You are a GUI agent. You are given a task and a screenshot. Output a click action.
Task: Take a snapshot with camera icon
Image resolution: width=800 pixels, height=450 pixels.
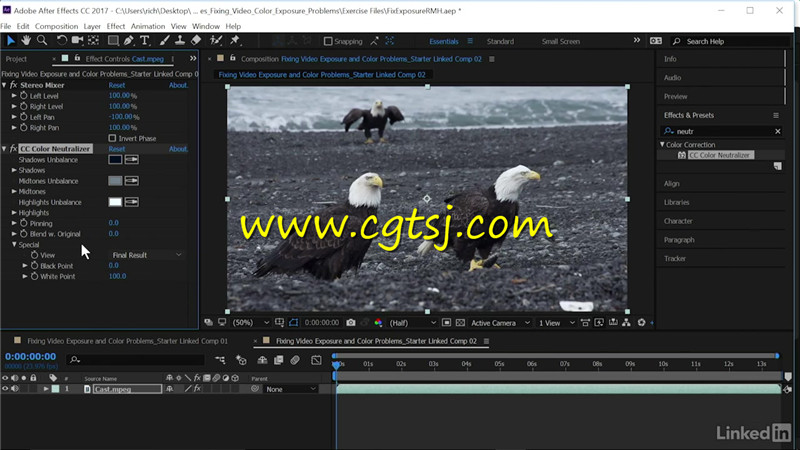(x=351, y=322)
